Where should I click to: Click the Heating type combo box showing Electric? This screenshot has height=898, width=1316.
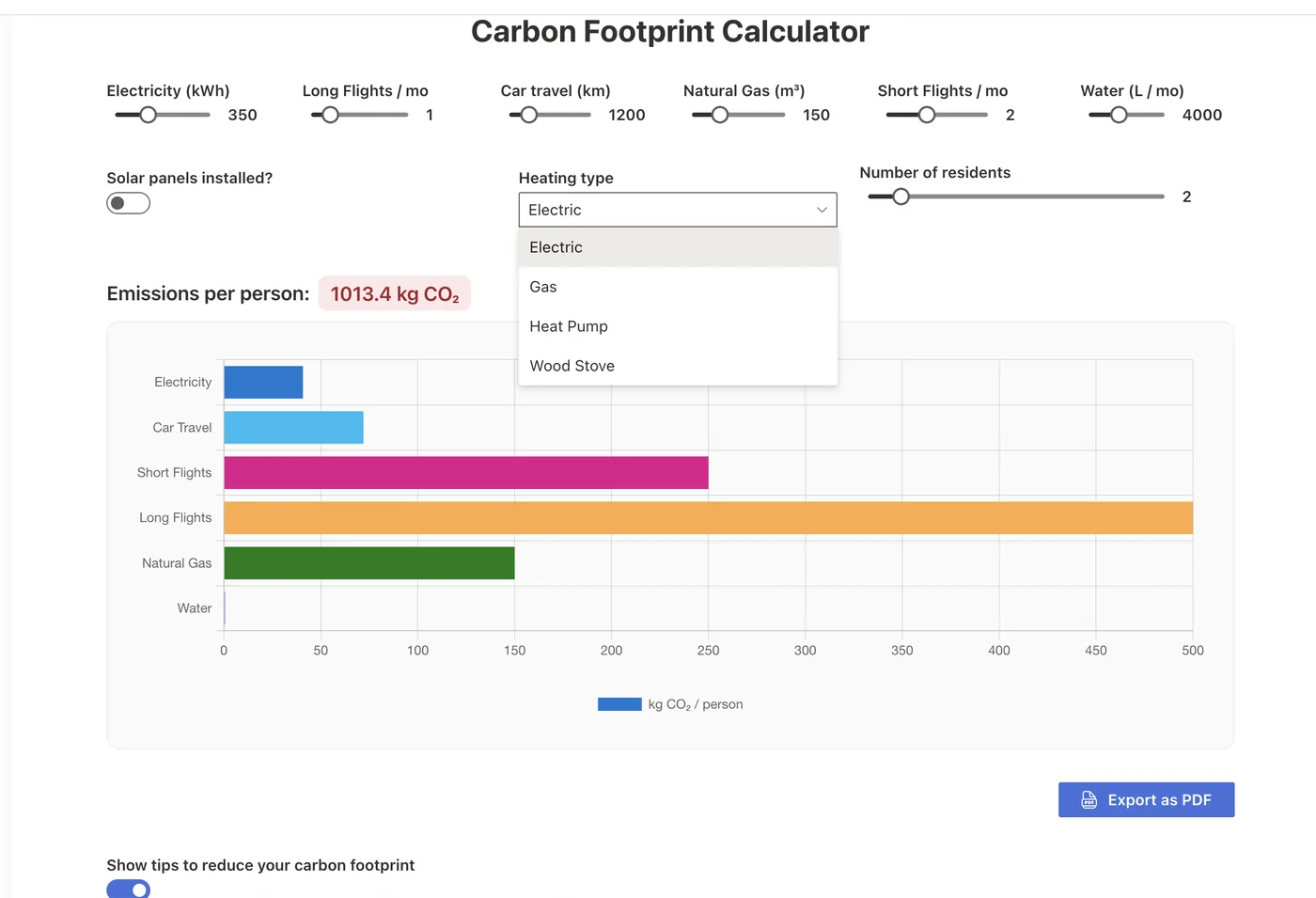pos(678,210)
